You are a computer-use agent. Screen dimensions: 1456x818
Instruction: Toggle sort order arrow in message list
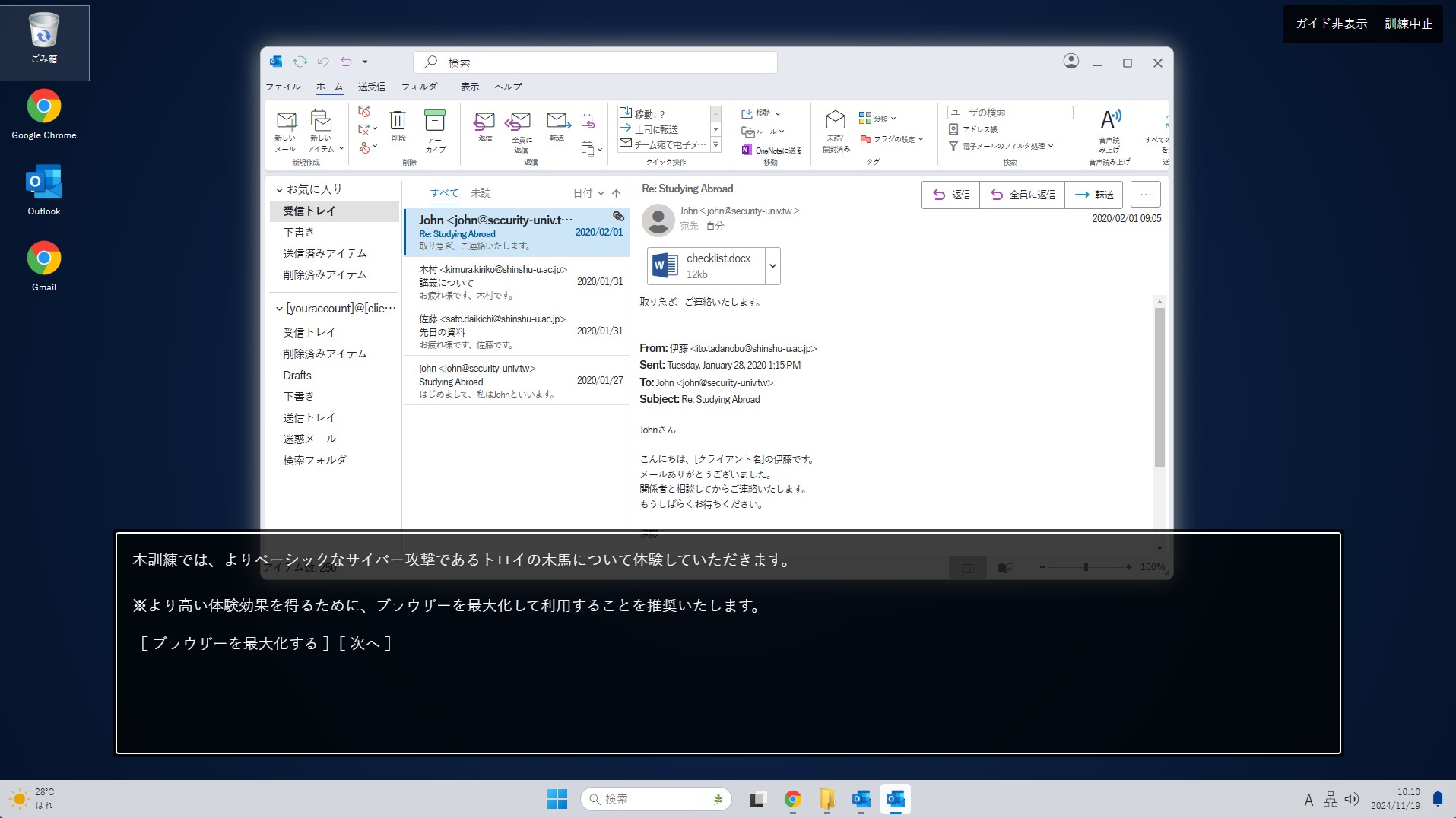616,193
